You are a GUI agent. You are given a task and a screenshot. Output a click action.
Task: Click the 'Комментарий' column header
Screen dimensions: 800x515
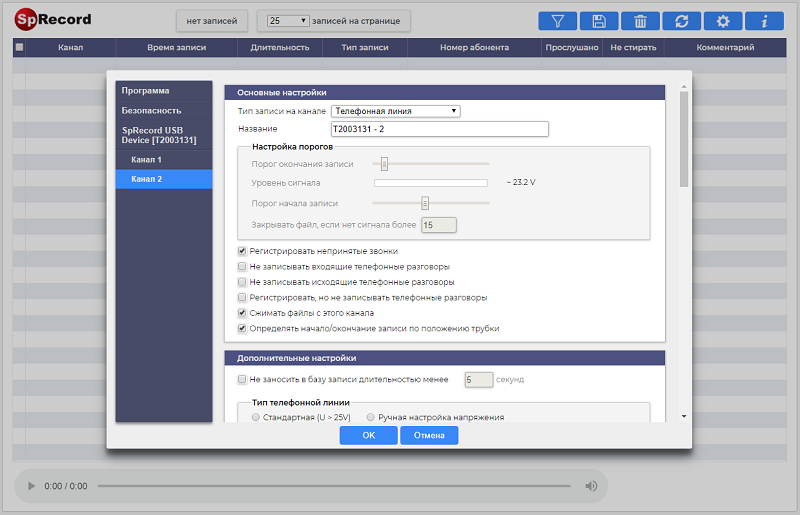(725, 47)
